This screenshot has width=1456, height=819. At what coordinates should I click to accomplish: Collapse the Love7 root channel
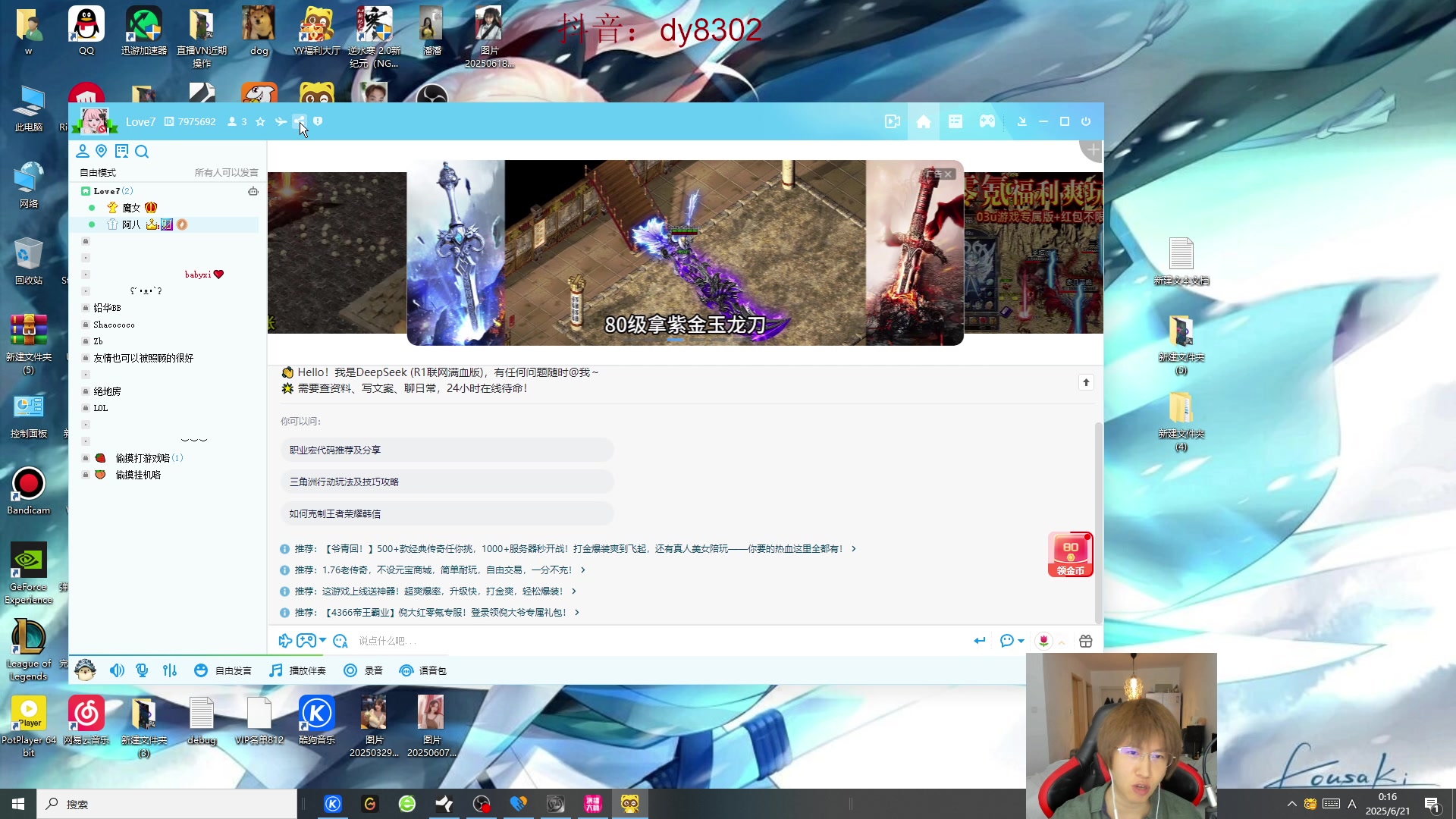coord(86,191)
